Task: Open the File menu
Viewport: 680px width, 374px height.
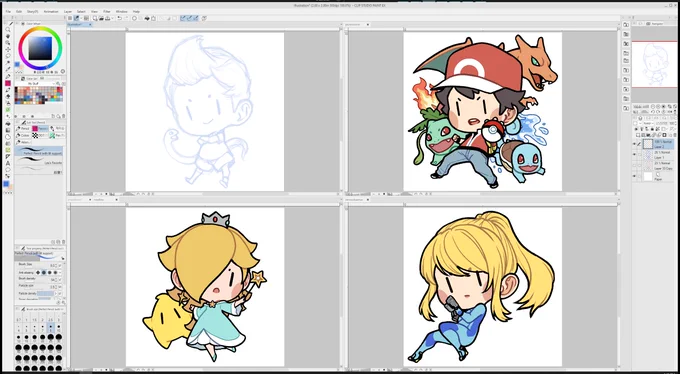Action: (8, 11)
